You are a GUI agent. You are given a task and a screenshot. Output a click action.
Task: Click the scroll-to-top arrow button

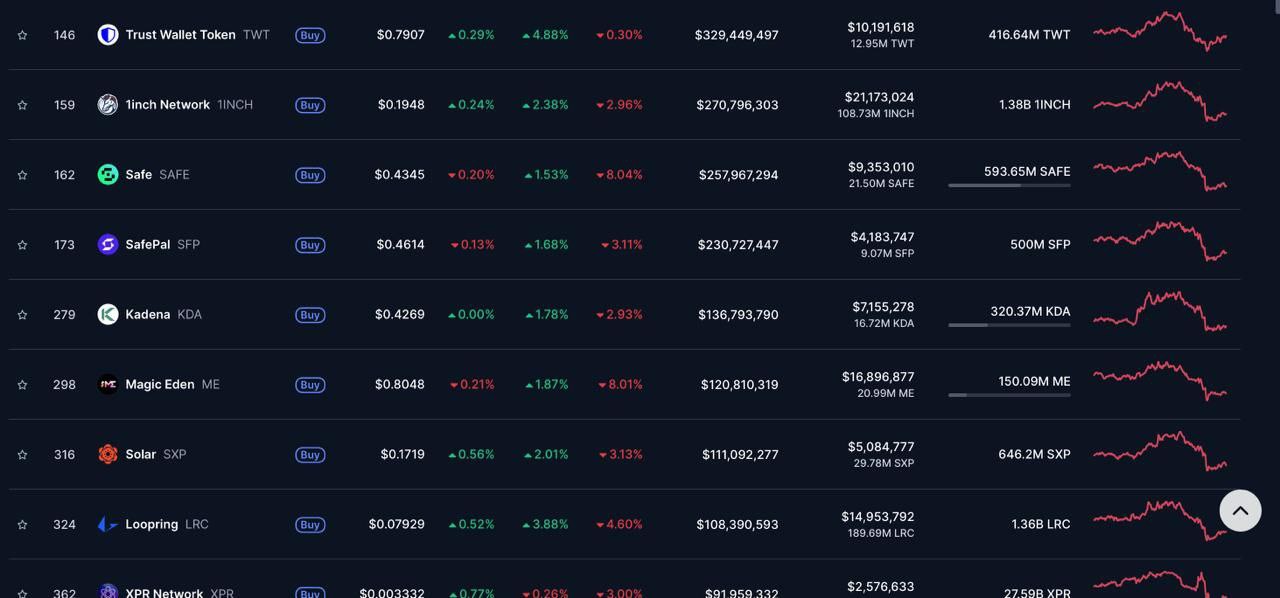(1240, 511)
